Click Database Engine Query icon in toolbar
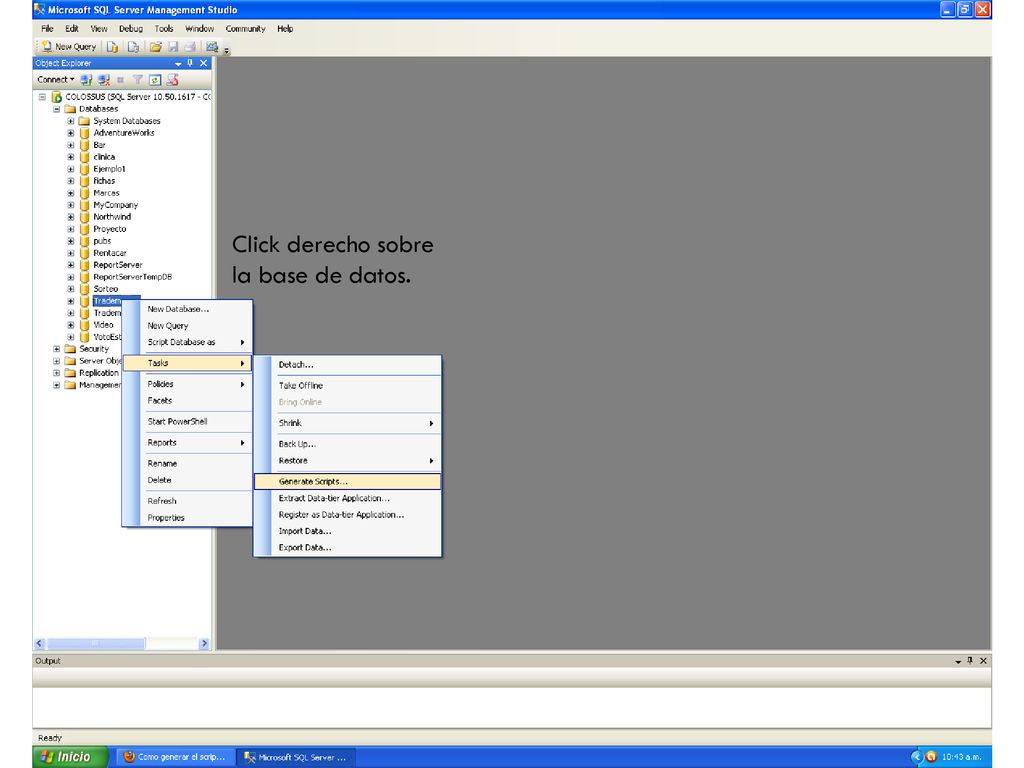The width and height of the screenshot is (1024, 768). (112, 47)
